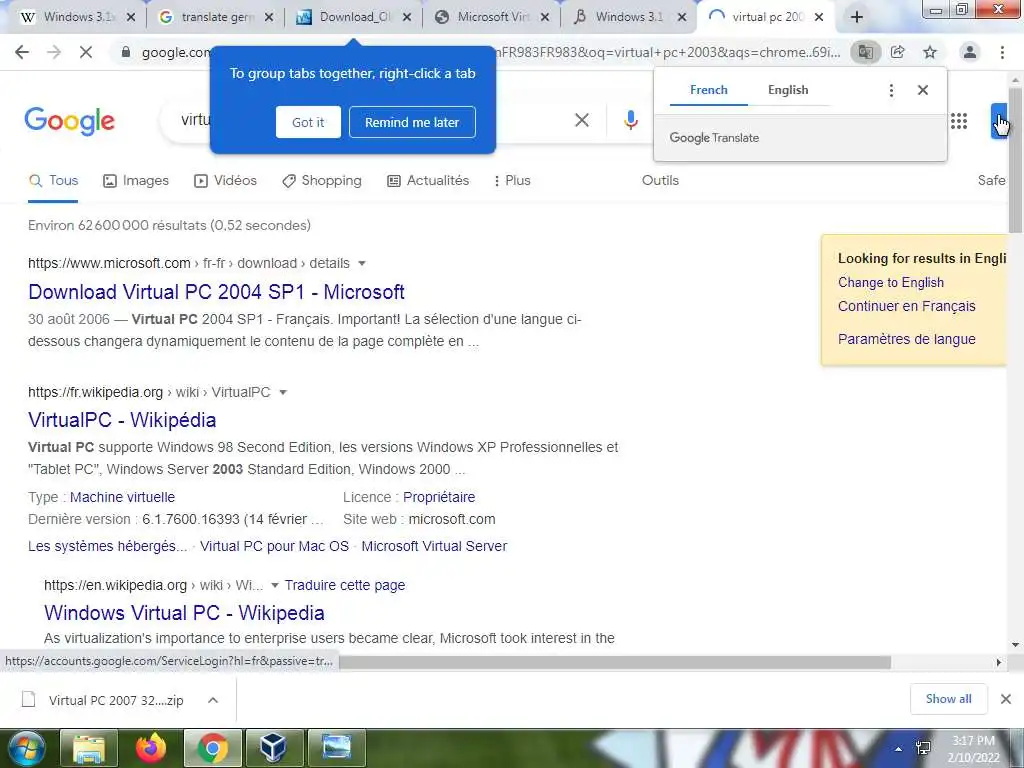The image size is (1024, 768).
Task: Open the Chrome profile avatar
Action: (x=970, y=52)
